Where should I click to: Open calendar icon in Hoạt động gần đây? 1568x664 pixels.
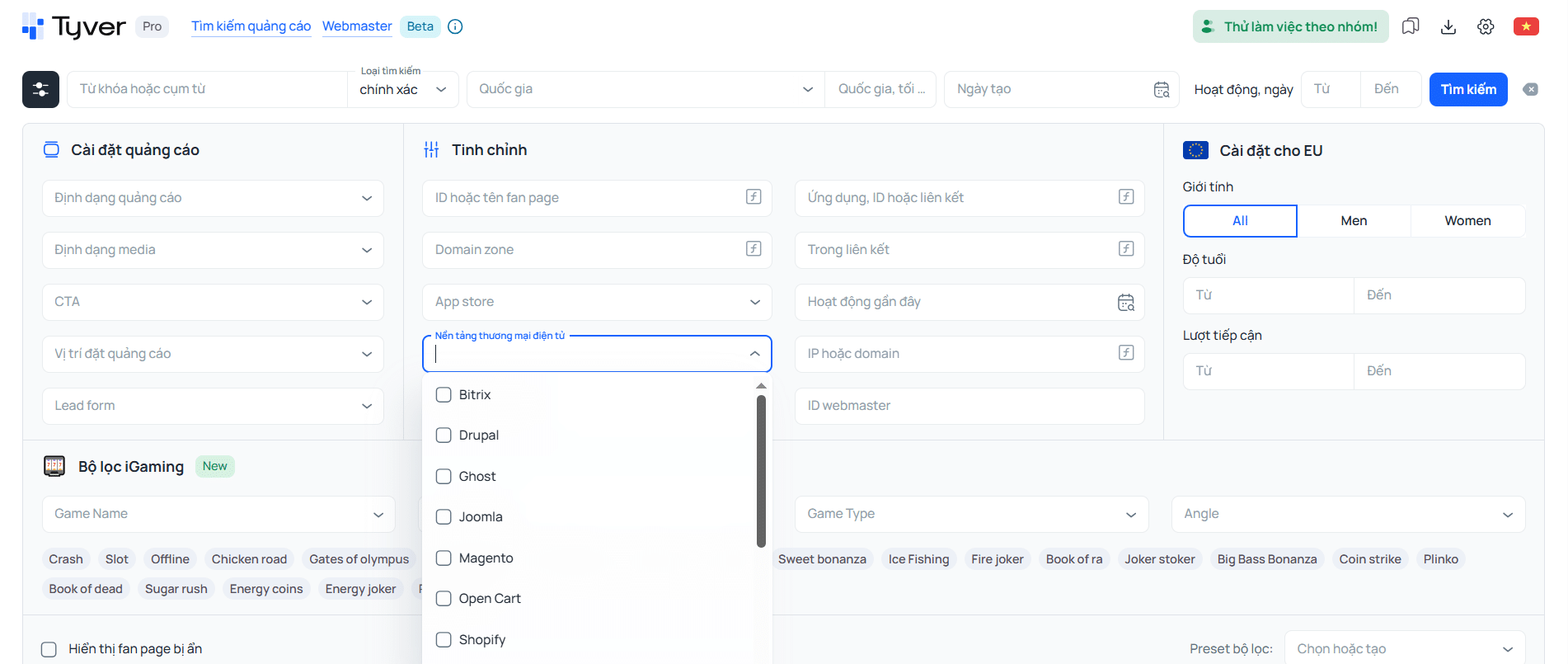(x=1126, y=302)
